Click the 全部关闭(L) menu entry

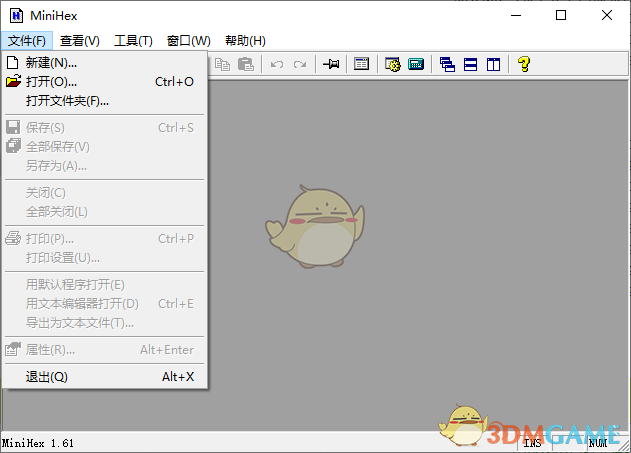105,212
